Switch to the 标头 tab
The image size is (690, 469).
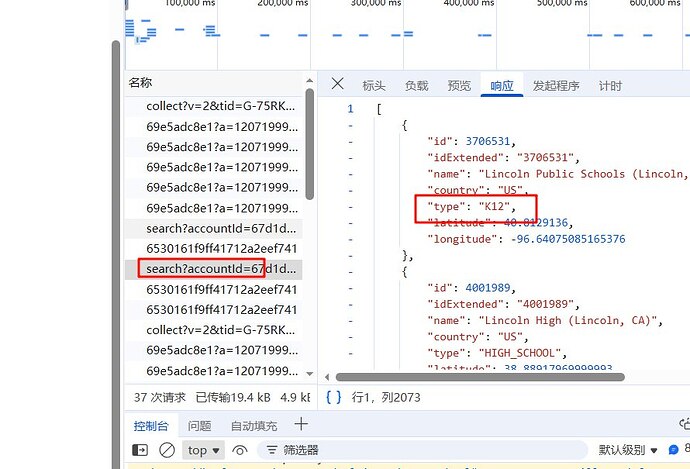tap(374, 86)
